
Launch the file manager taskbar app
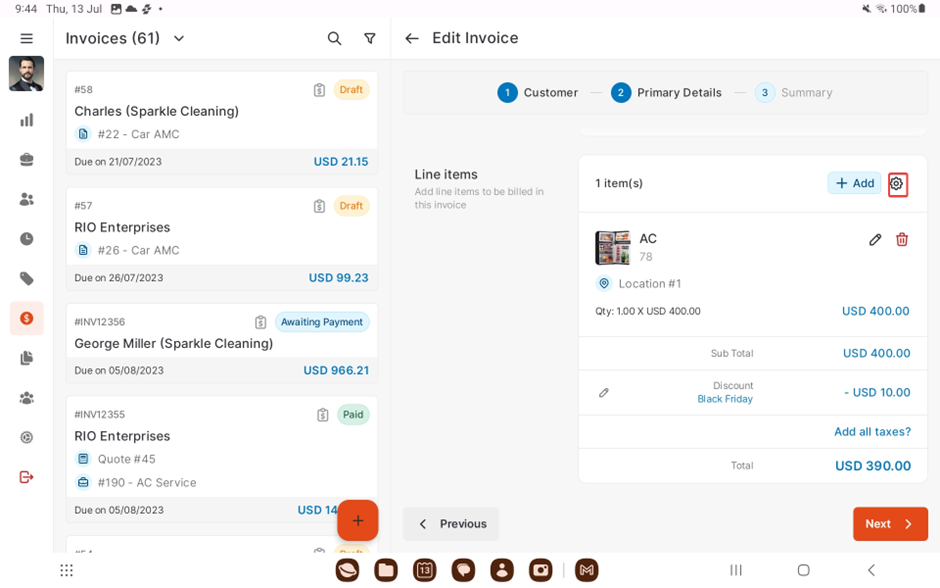click(x=386, y=571)
